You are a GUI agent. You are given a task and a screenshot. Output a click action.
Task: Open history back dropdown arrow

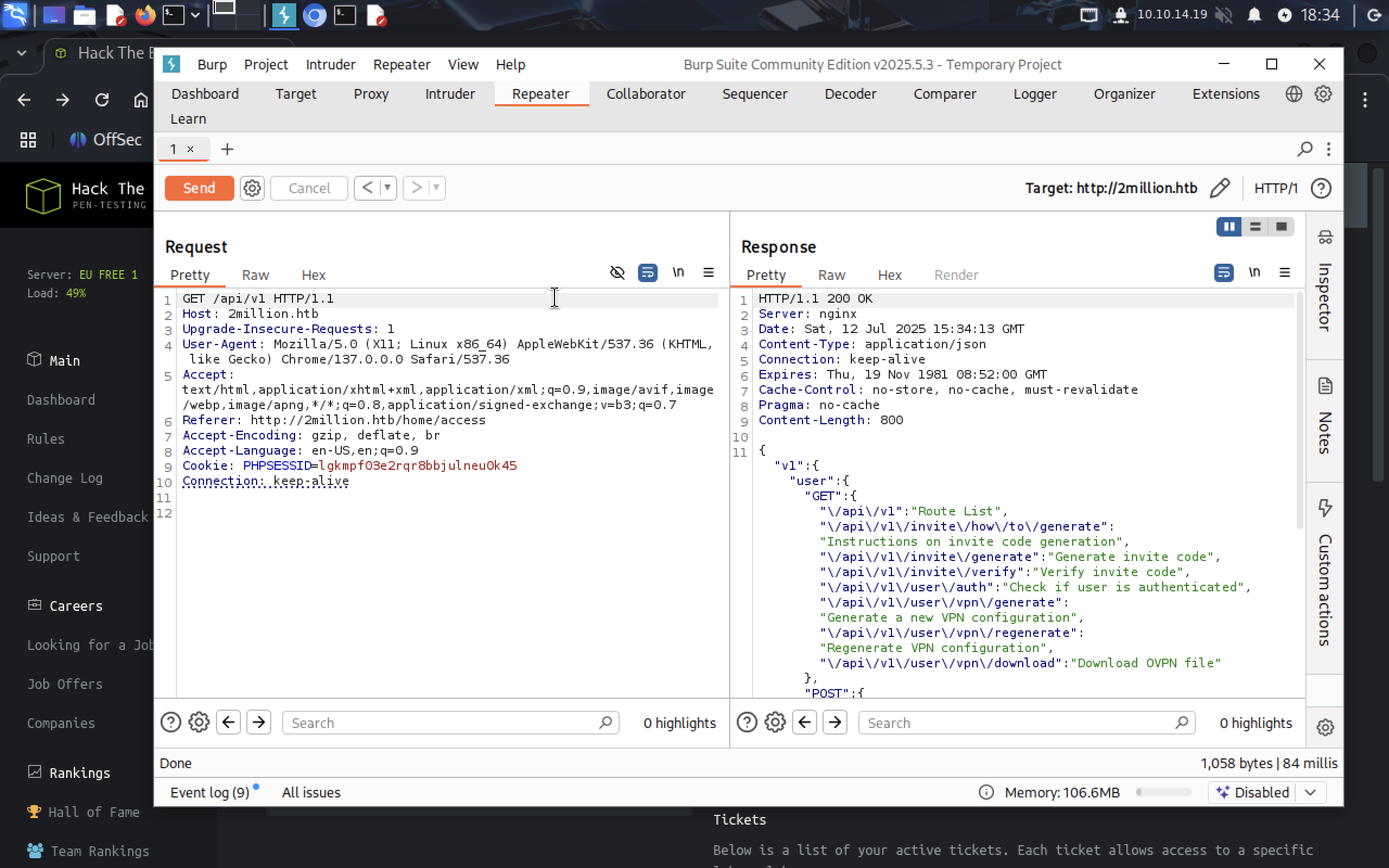(388, 188)
